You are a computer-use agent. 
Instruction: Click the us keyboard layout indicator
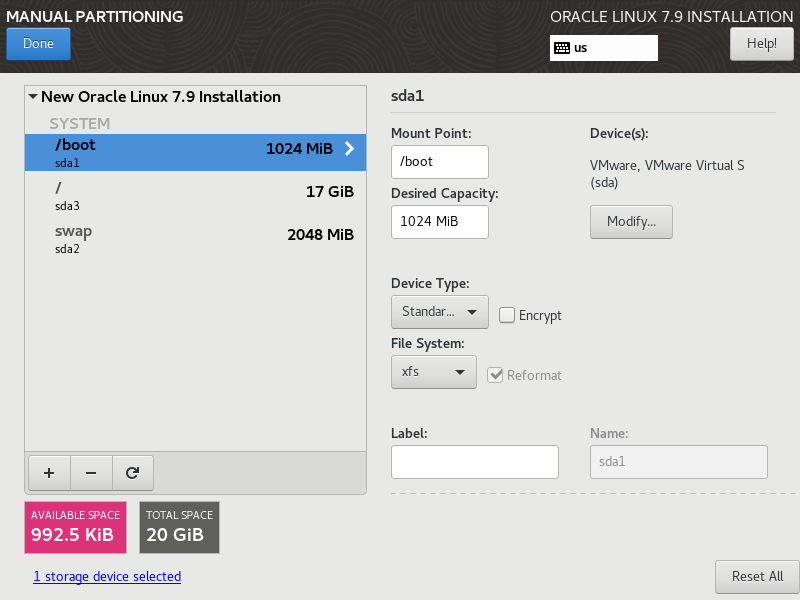(x=604, y=48)
